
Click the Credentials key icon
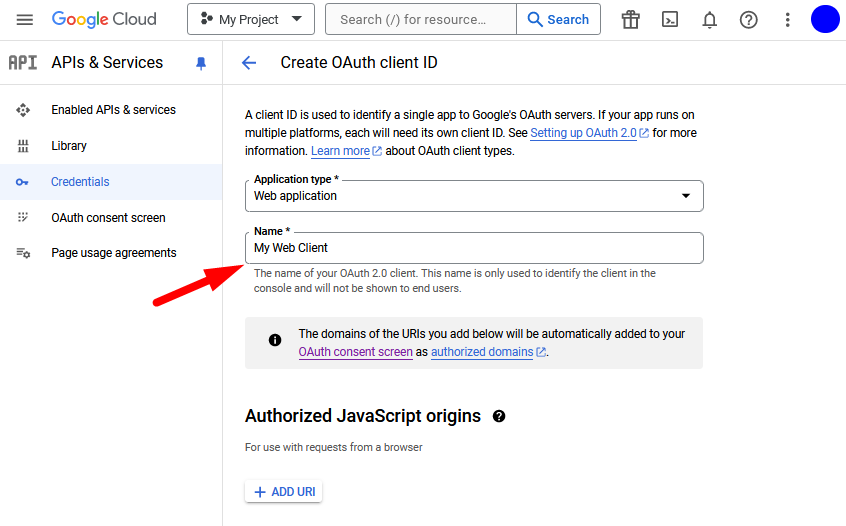click(22, 182)
